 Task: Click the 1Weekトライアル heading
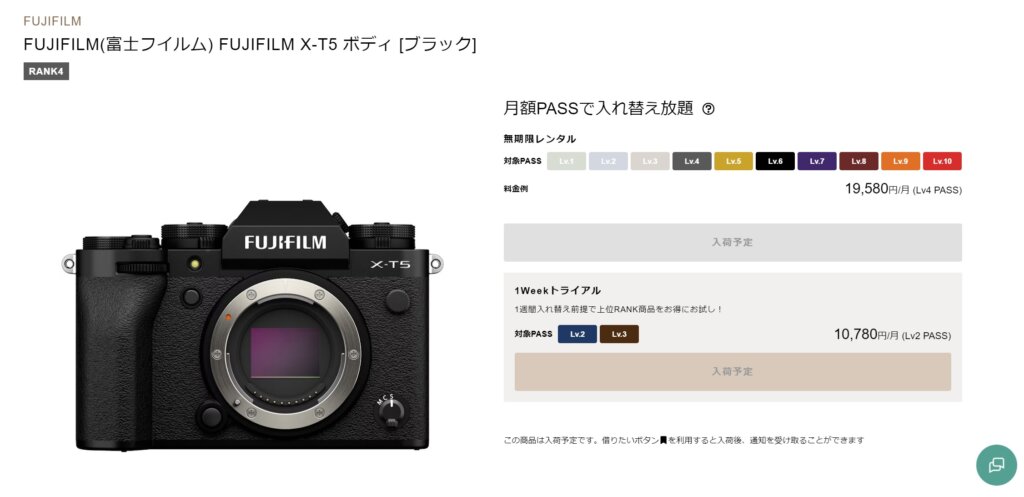click(558, 290)
